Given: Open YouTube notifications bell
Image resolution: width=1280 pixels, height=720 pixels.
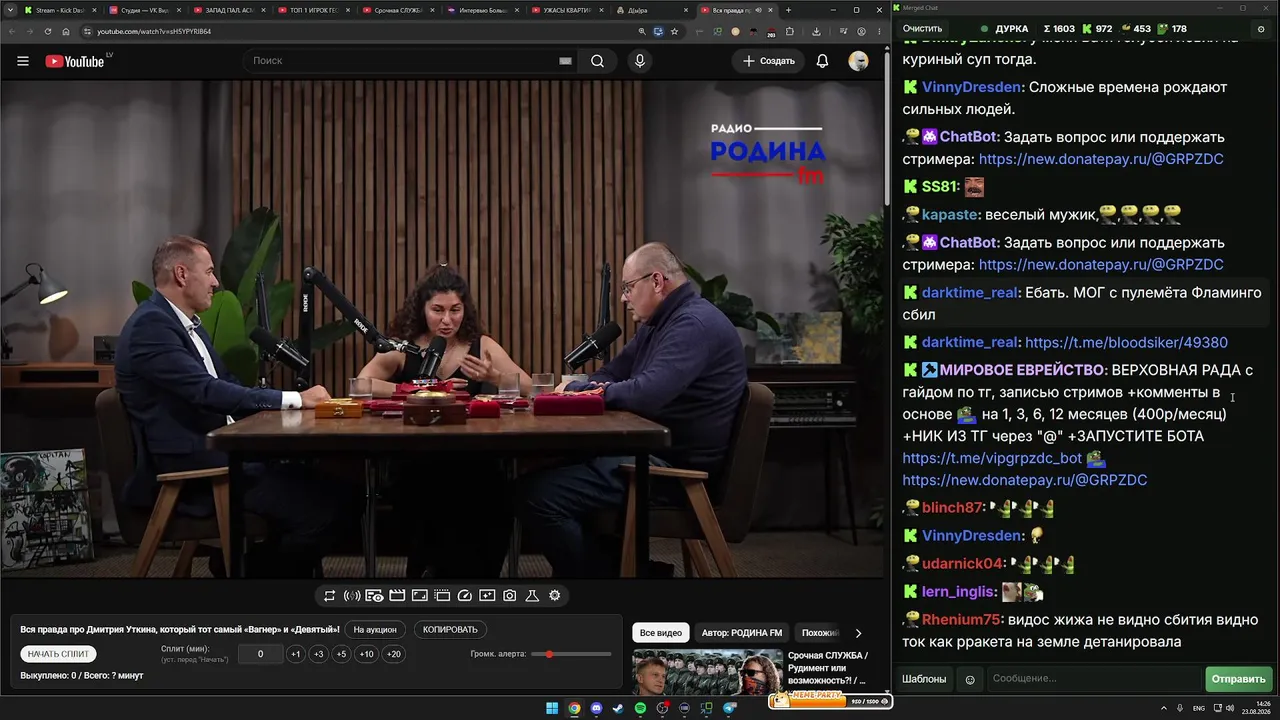Looking at the screenshot, I should pyautogui.click(x=822, y=61).
